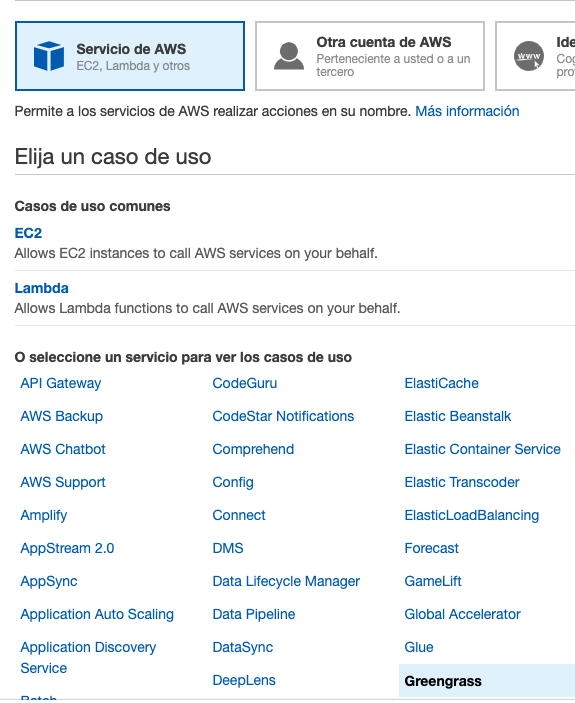This screenshot has height=703, width=575.
Task: Choose the Otra cuenta de AWS card
Action: 370,56
